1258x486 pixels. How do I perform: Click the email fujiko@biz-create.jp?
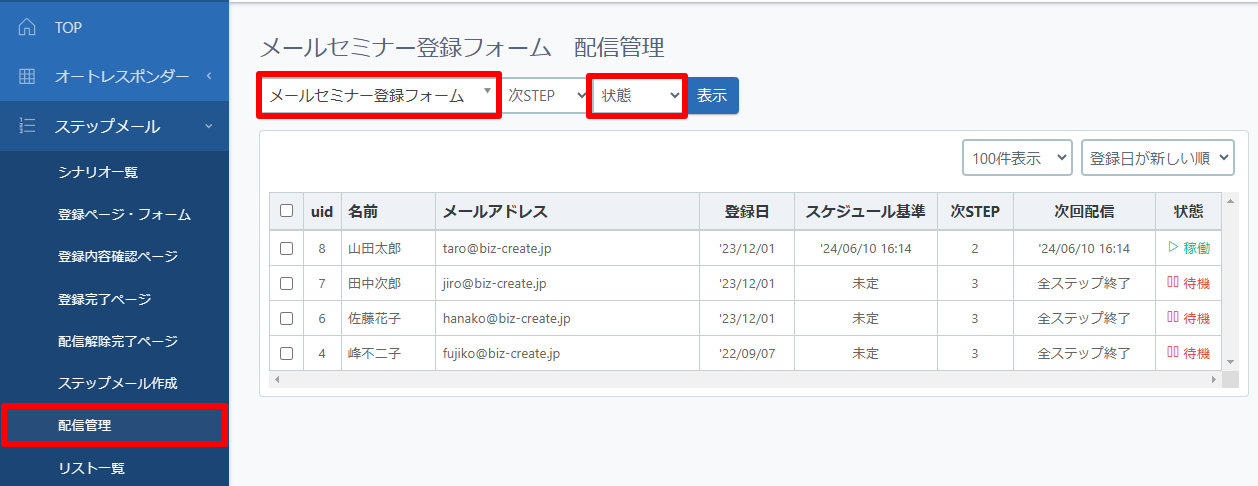[502, 353]
